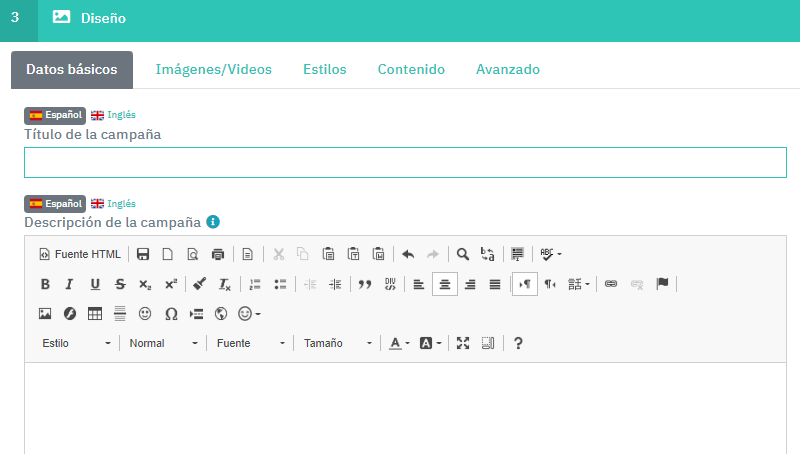Insert special character with Omega icon
Image resolution: width=800 pixels, height=454 pixels.
tap(171, 314)
